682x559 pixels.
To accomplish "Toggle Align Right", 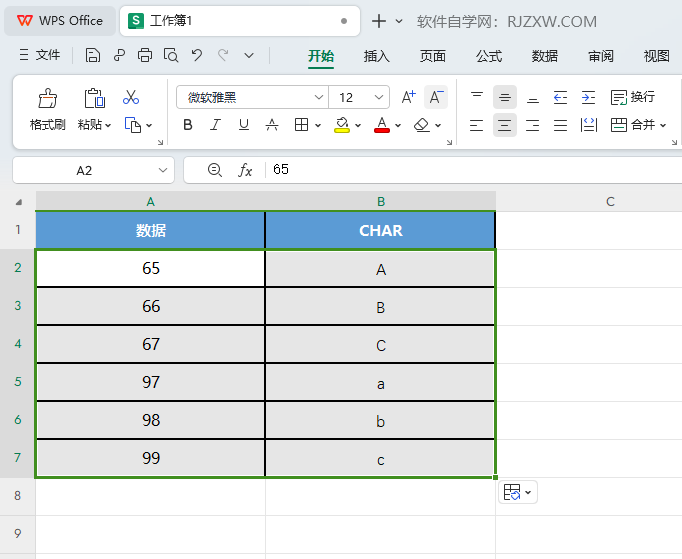I will coord(532,126).
